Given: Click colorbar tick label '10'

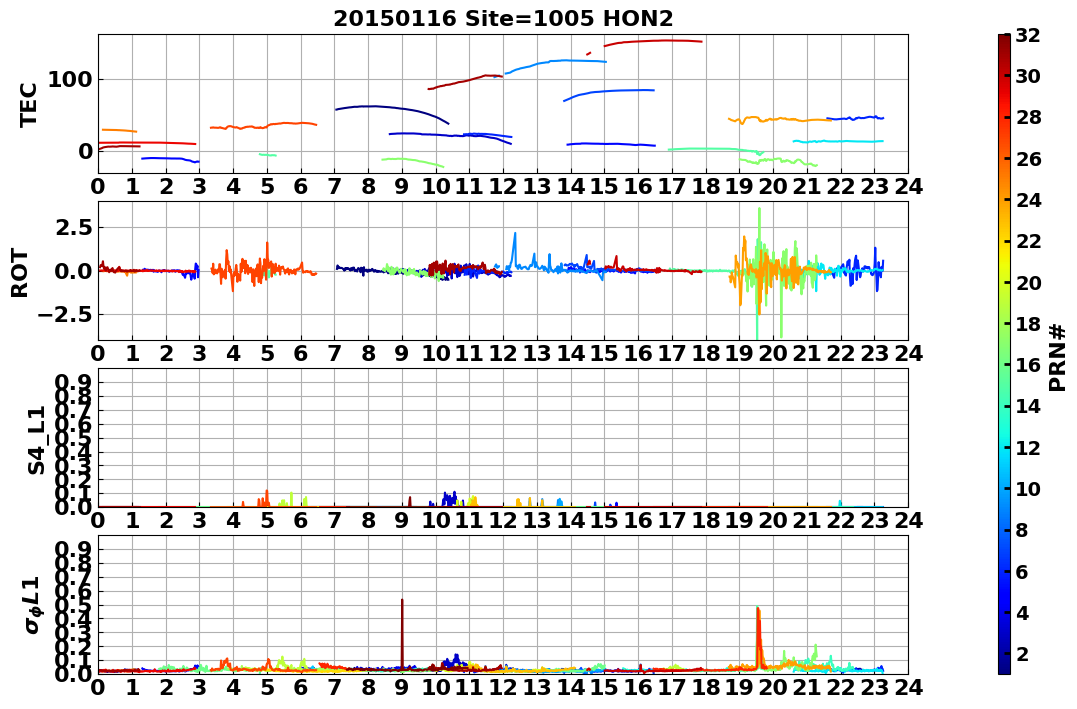Looking at the screenshot, I should coord(1028,488).
